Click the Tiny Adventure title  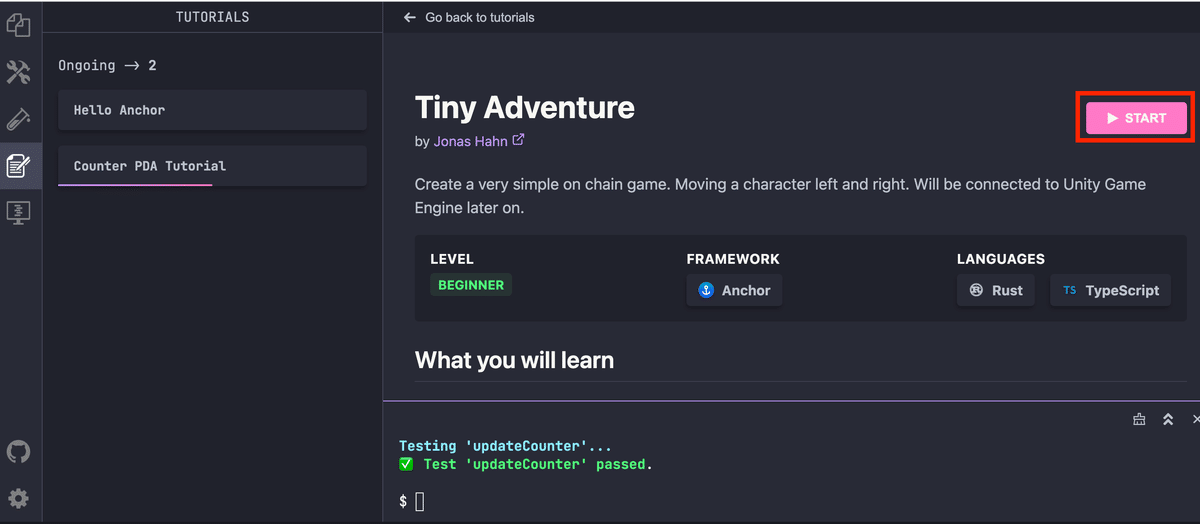point(525,107)
